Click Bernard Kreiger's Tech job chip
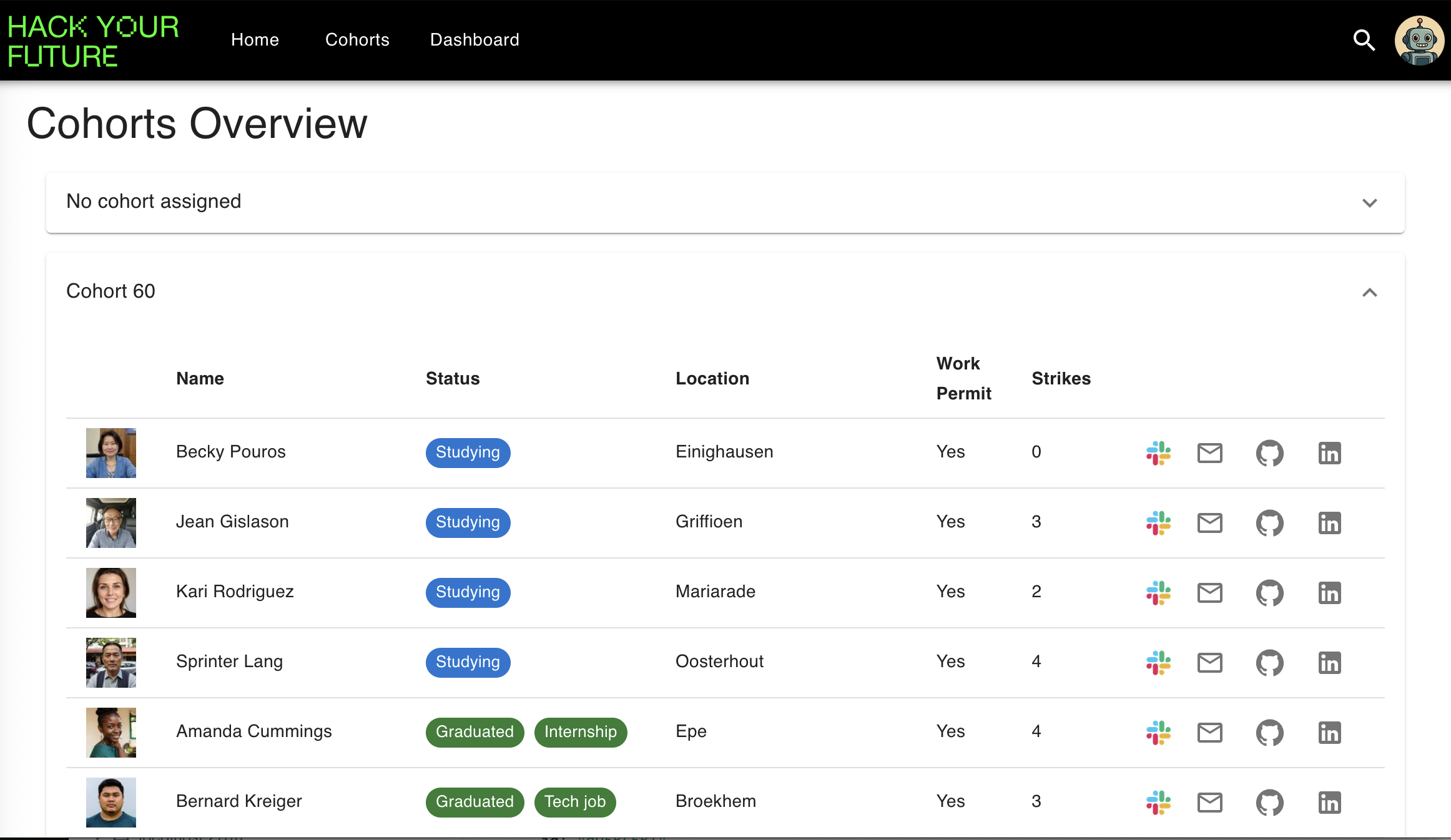 574,802
